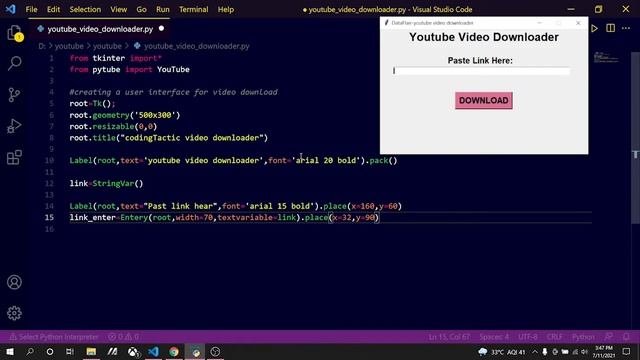Show hidden system tray icons
Screen dimensions: 640x360
point(535,351)
